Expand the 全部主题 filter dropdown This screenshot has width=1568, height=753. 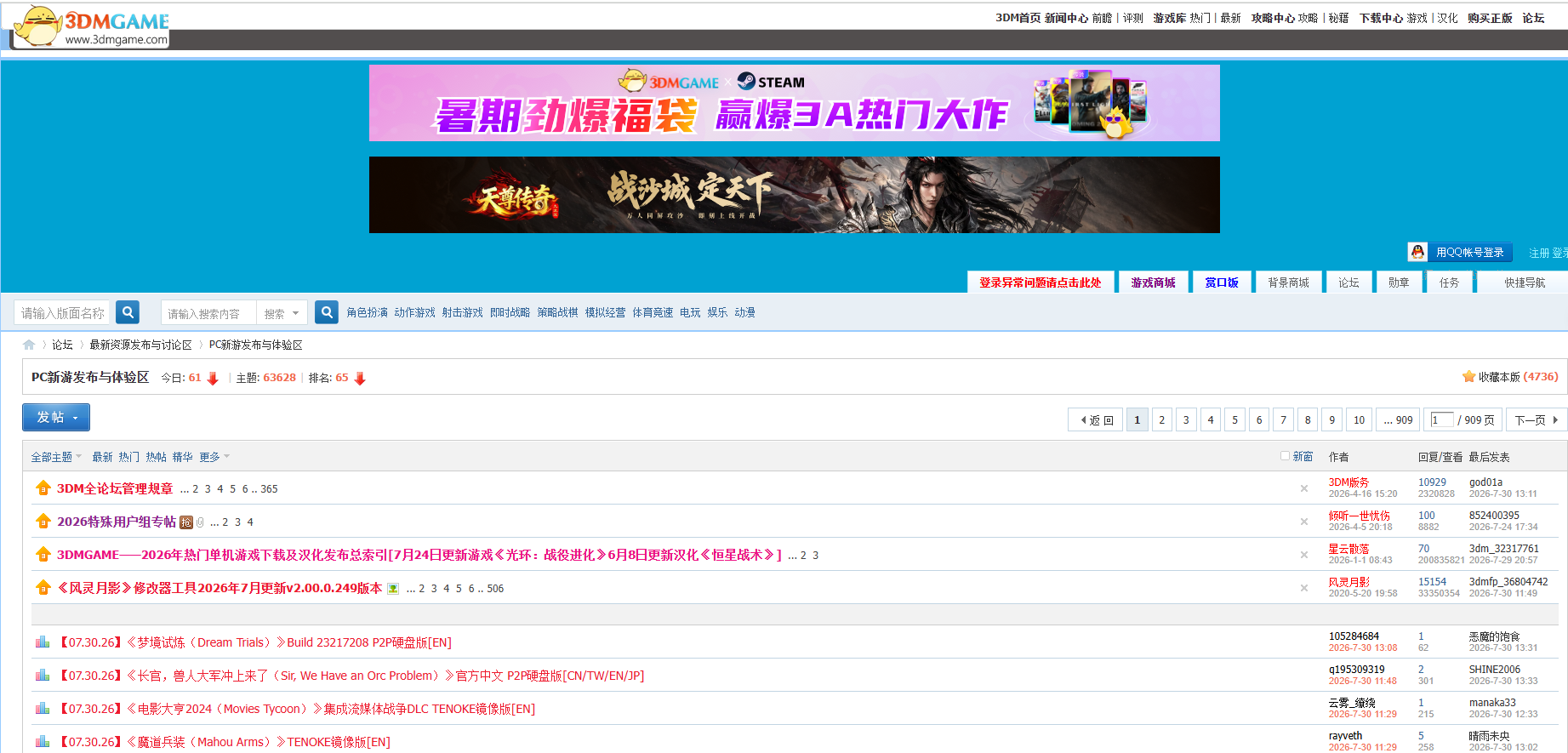point(56,457)
